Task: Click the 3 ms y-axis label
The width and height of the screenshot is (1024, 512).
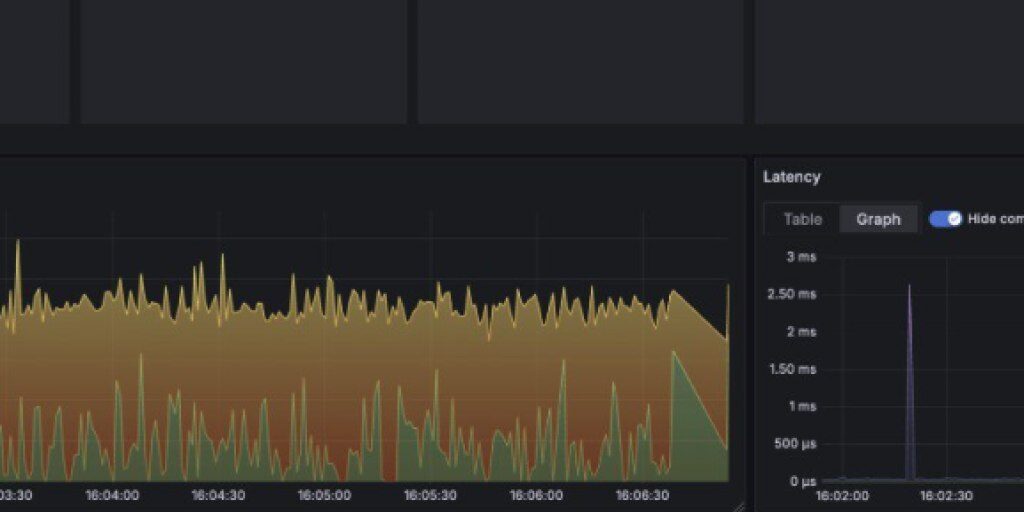Action: click(x=801, y=257)
